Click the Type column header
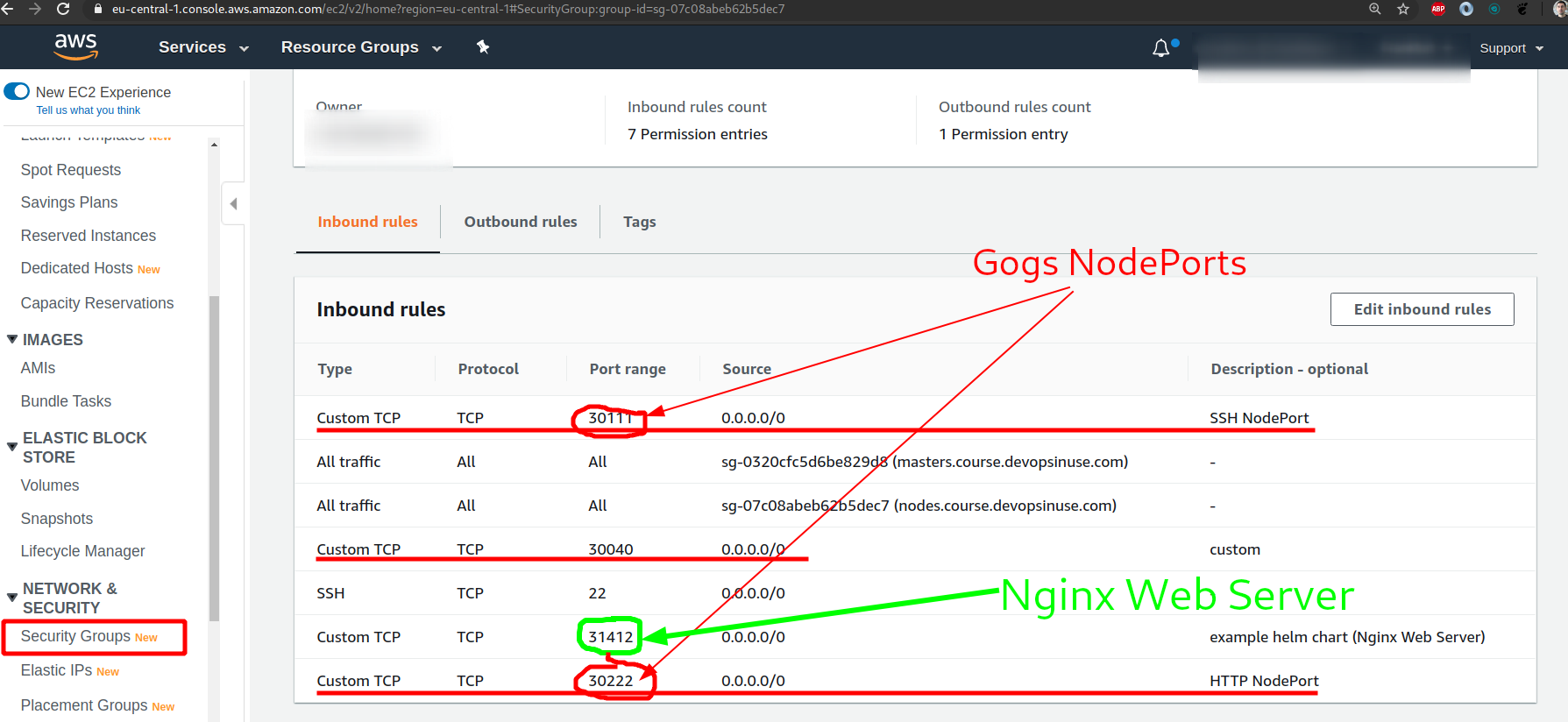Screen dimensions: 1568x722 click(335, 369)
